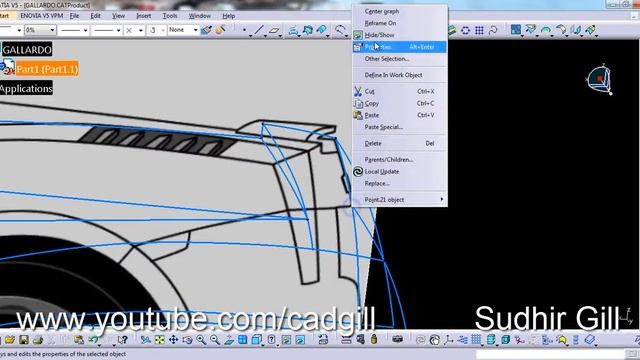This screenshot has height=360, width=640.
Task: Open the File menu
Action: pos(74,16)
